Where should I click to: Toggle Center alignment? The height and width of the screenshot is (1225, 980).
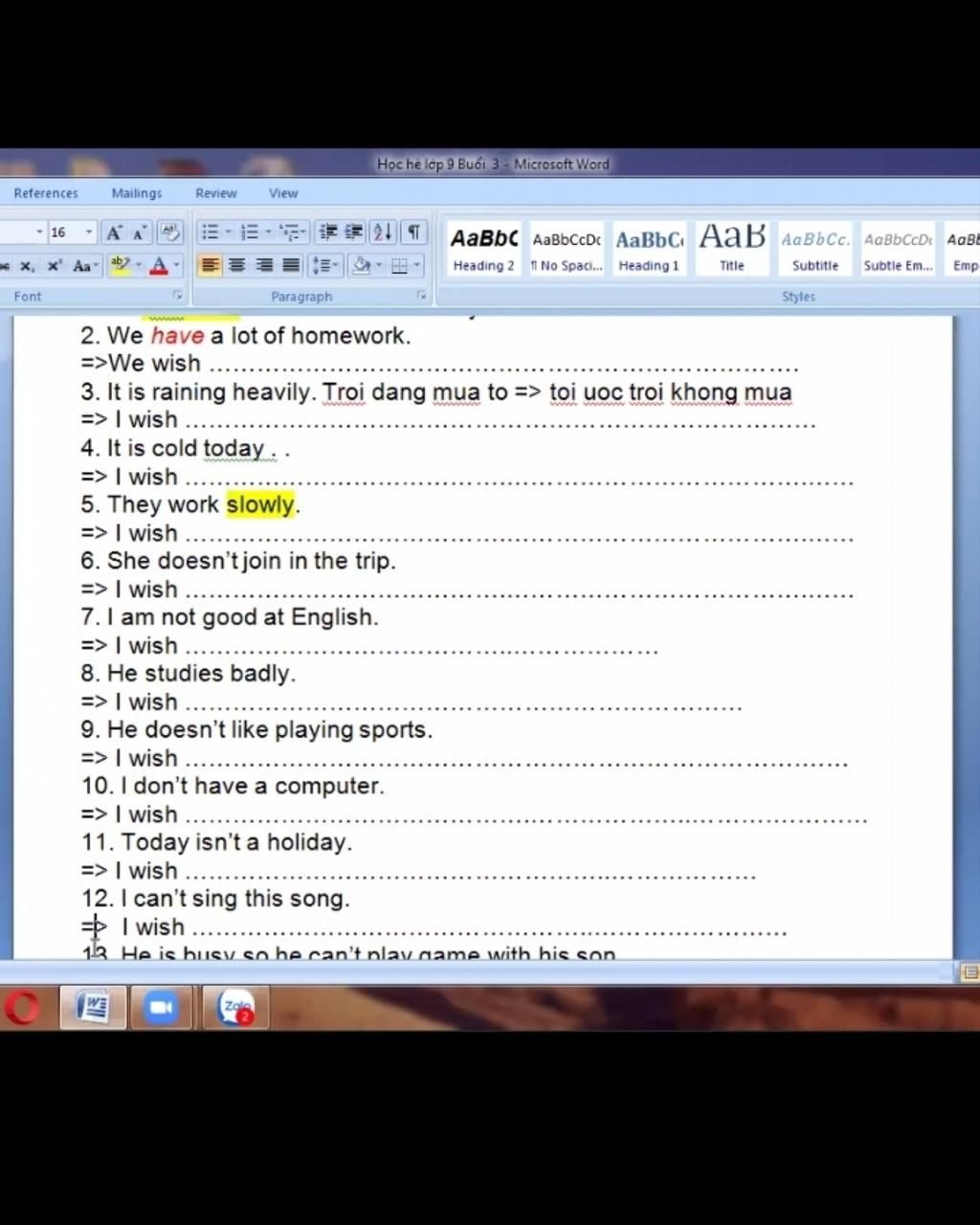point(236,266)
